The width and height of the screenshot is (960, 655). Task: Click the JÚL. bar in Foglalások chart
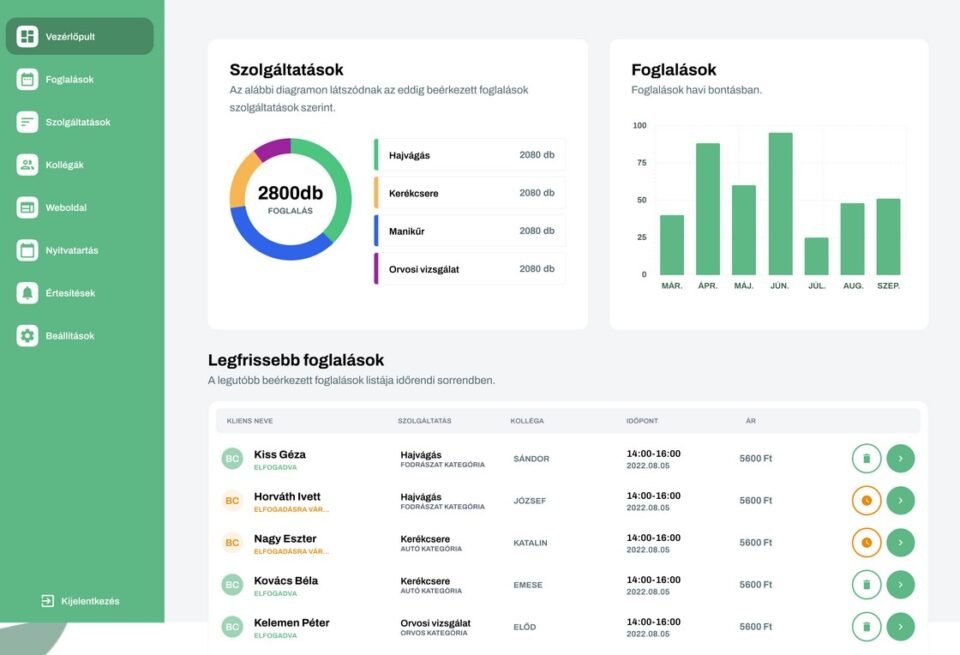[x=816, y=256]
